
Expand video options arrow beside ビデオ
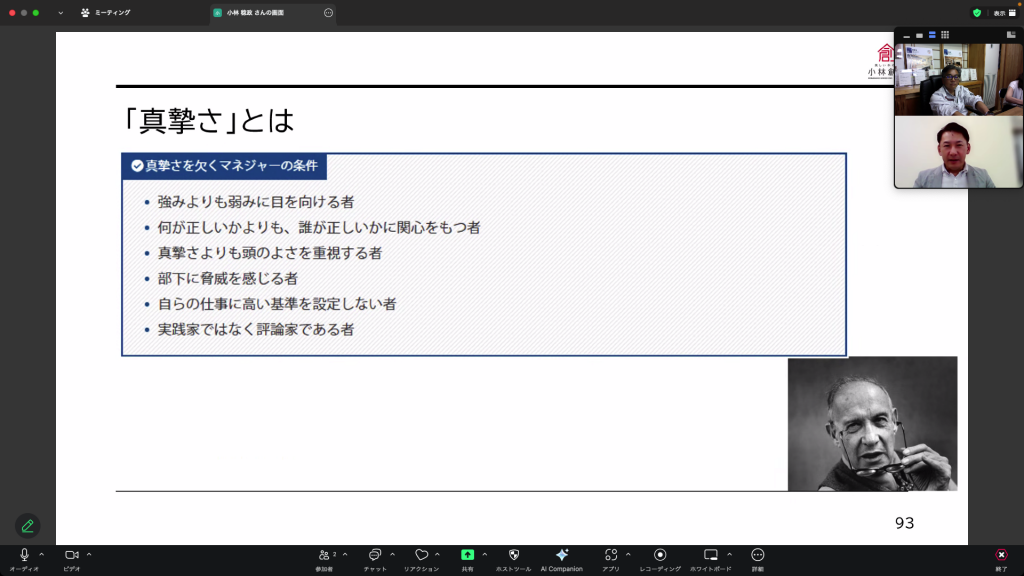(89, 554)
